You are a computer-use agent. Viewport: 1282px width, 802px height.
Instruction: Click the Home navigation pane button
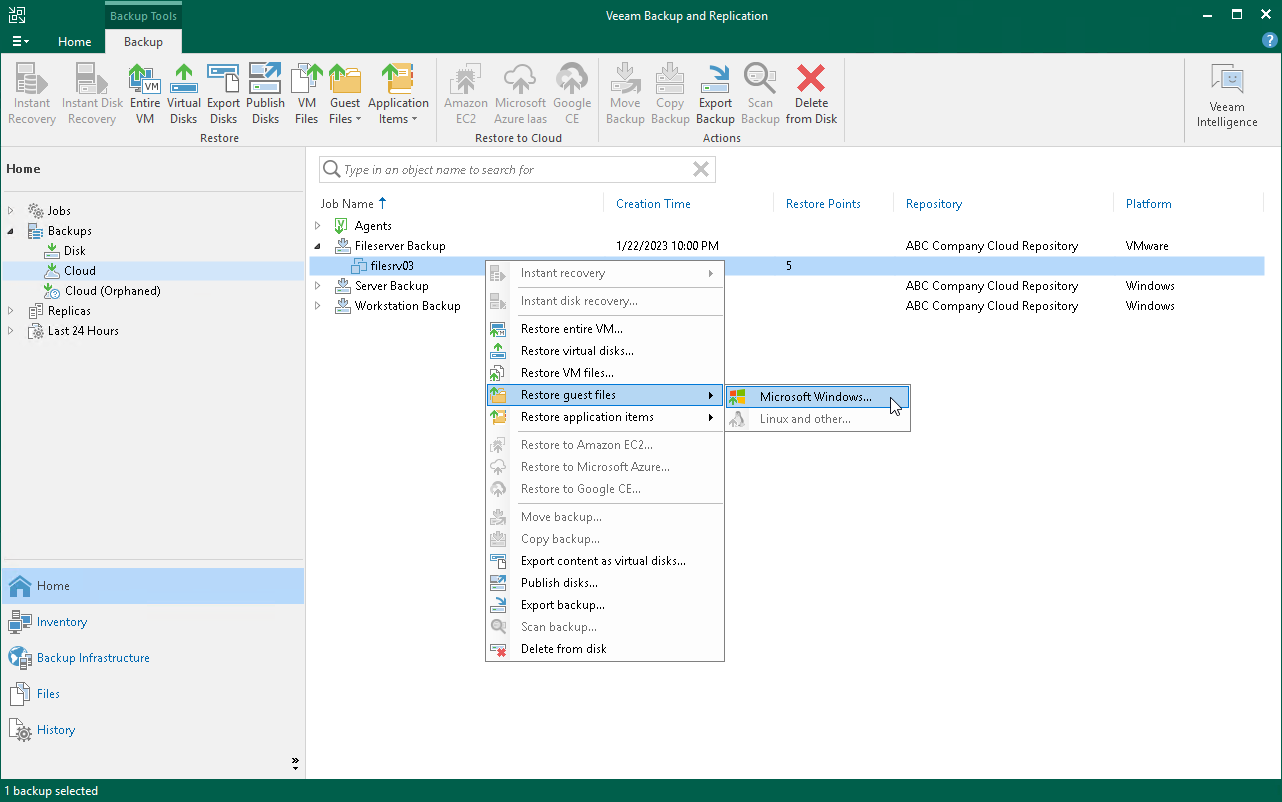pos(152,586)
